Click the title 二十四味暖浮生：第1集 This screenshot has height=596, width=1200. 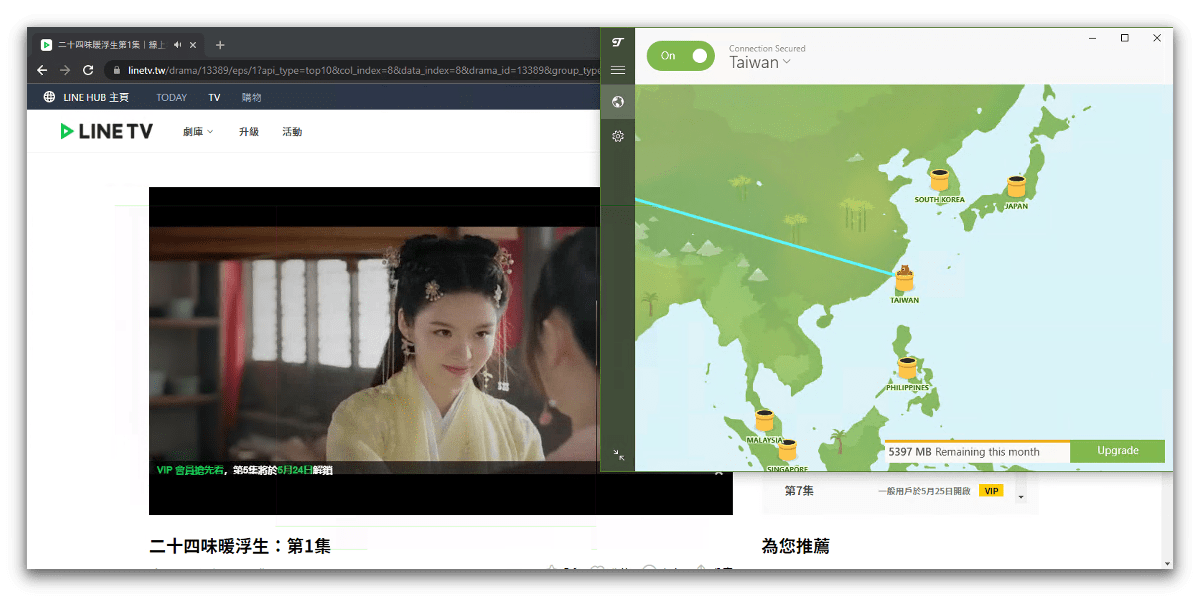click(x=240, y=546)
